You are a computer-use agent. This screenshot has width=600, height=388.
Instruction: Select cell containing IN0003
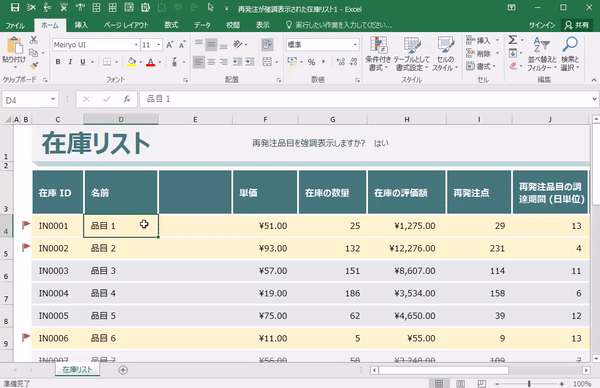[57, 271]
